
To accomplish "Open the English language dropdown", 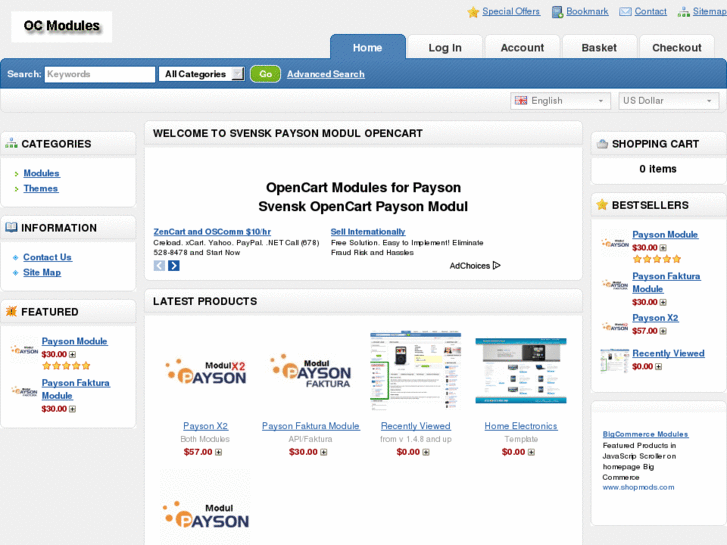I will (560, 101).
